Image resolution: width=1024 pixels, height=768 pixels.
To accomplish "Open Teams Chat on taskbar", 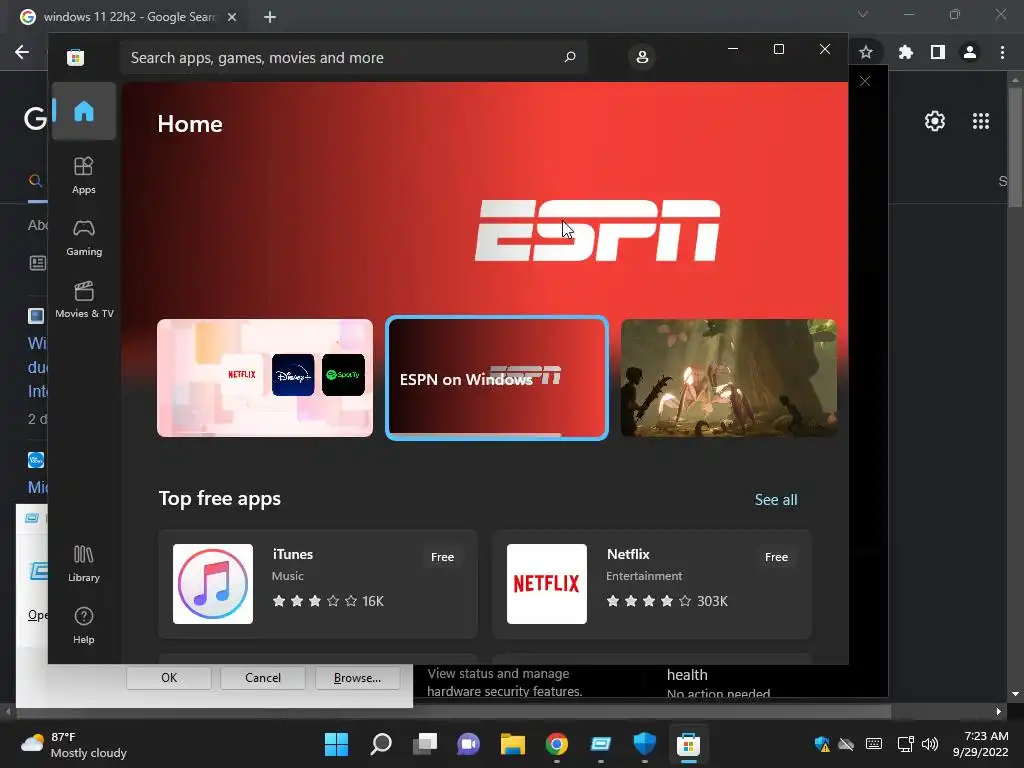I will (468, 744).
